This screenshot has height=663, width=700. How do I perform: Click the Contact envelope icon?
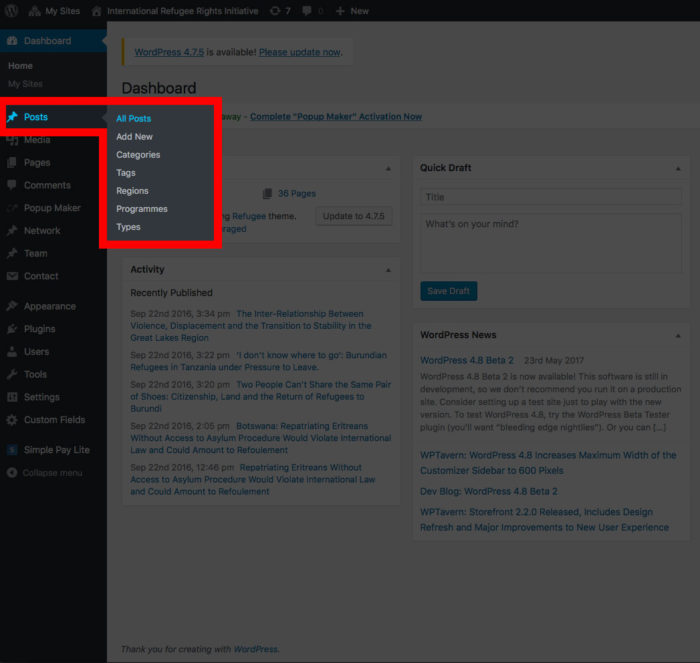[x=12, y=276]
